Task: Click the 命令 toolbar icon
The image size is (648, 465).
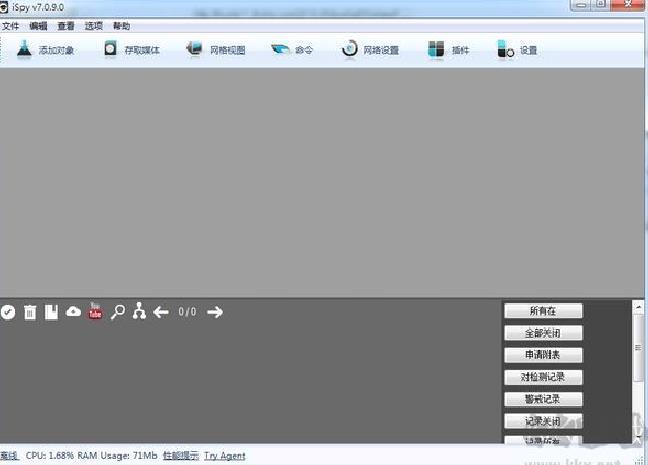Action: (x=280, y=50)
